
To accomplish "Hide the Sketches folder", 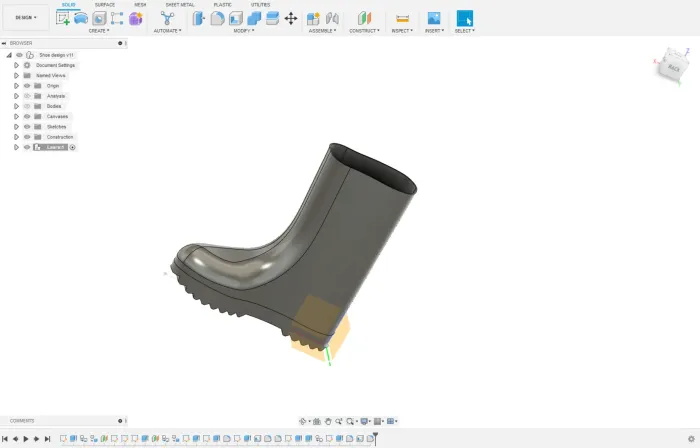I will point(27,127).
